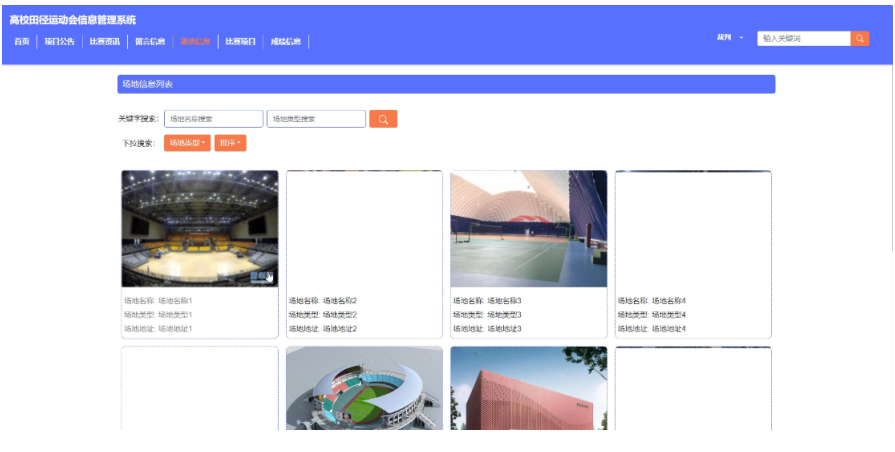The image size is (895, 452).
Task: Open the 比赛资讯 menu item
Action: pos(105,42)
